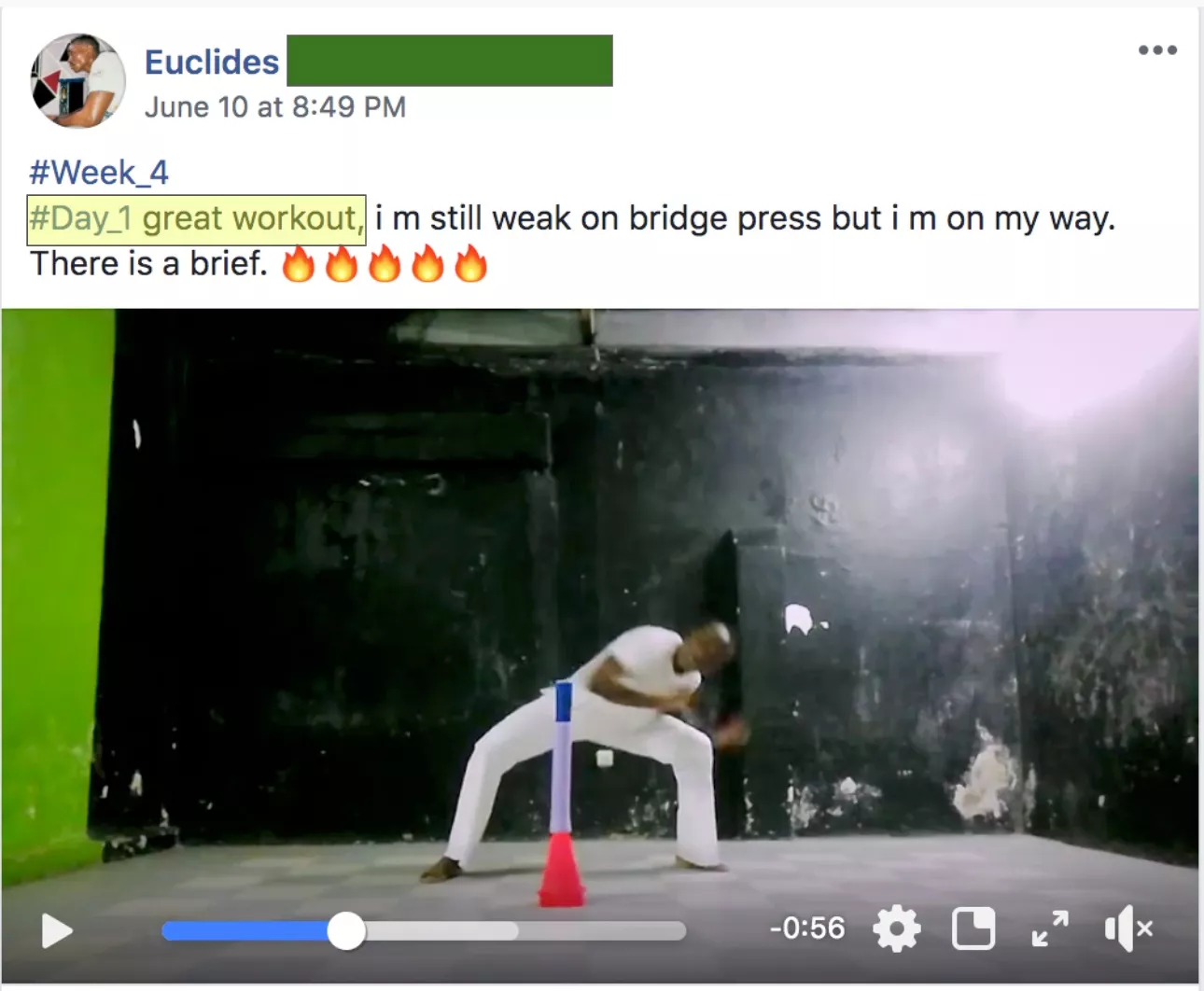Screen dimensions: 1204x991
Task: Enter fullscreen with the expand arrows icon
Action: pos(1050,928)
